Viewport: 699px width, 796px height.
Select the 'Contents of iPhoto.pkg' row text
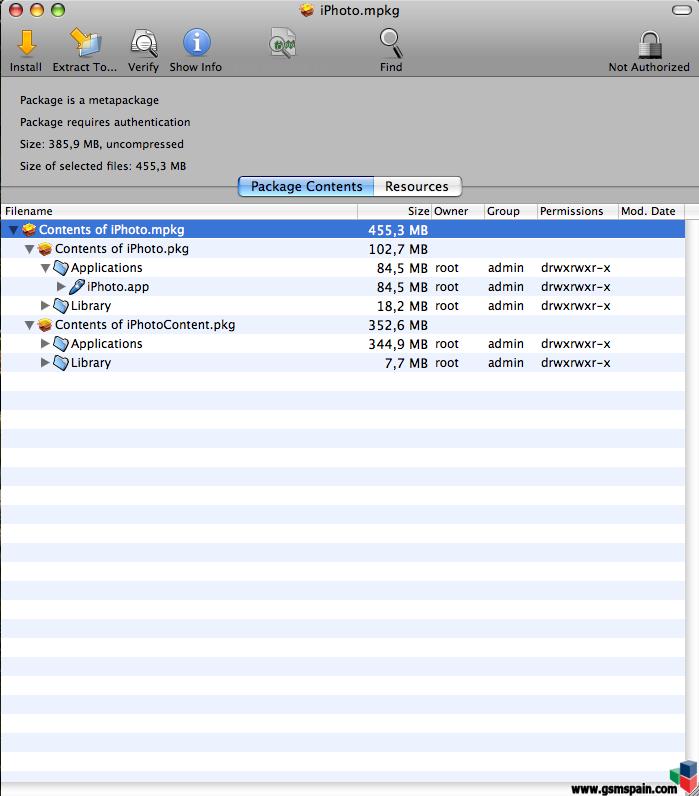(122, 249)
